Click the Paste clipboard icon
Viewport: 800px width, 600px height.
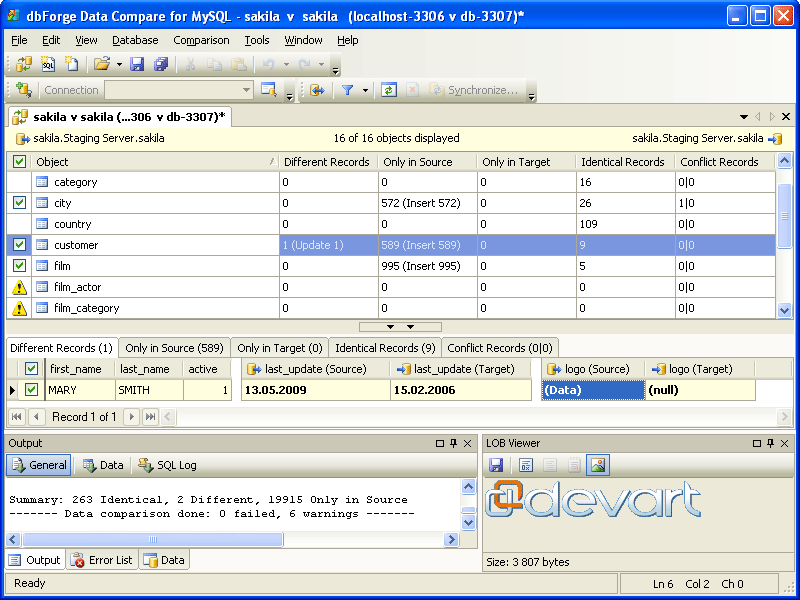(x=238, y=64)
